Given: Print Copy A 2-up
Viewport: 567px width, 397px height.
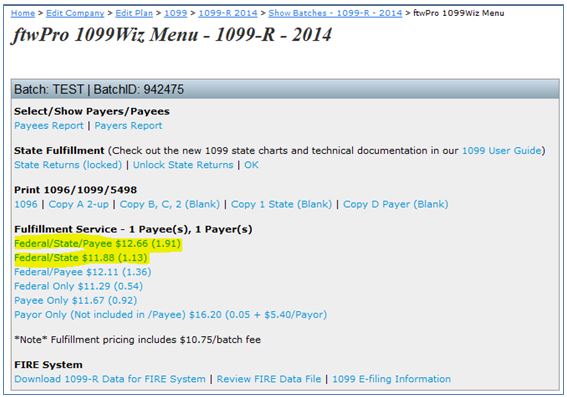Looking at the screenshot, I should [x=78, y=204].
